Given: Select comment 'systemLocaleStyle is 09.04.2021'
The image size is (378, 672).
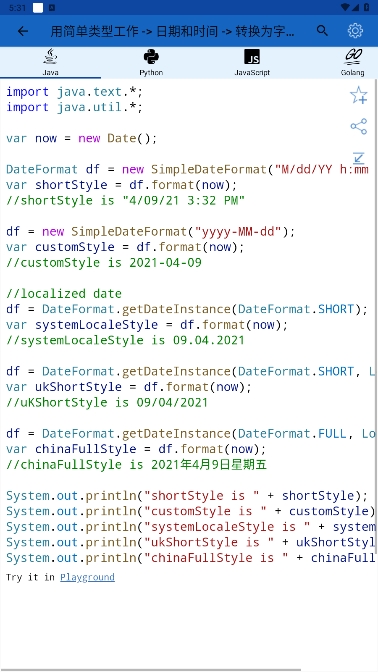Looking at the screenshot, I should pos(125,340).
